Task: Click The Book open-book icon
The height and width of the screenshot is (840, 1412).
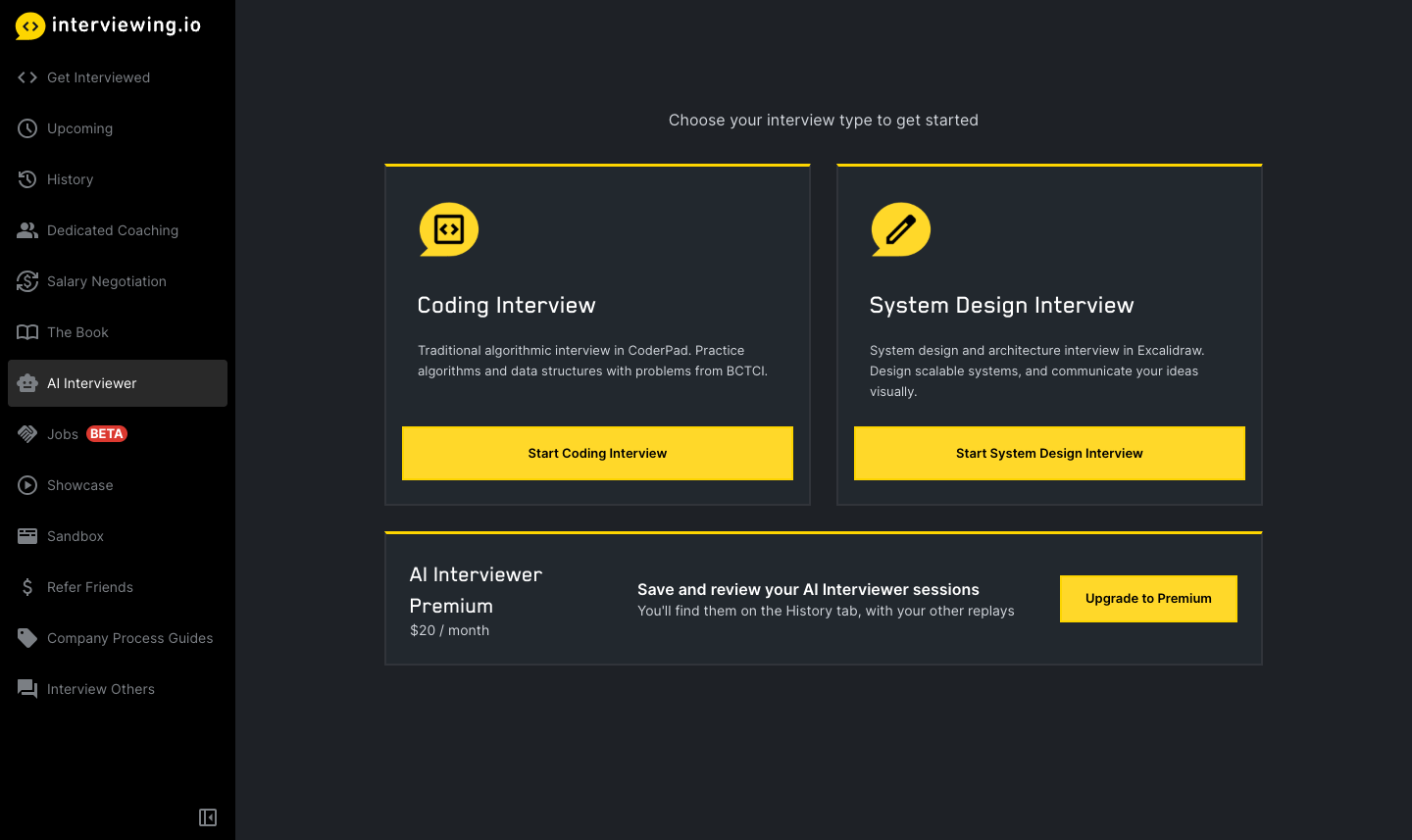Action: [x=27, y=332]
